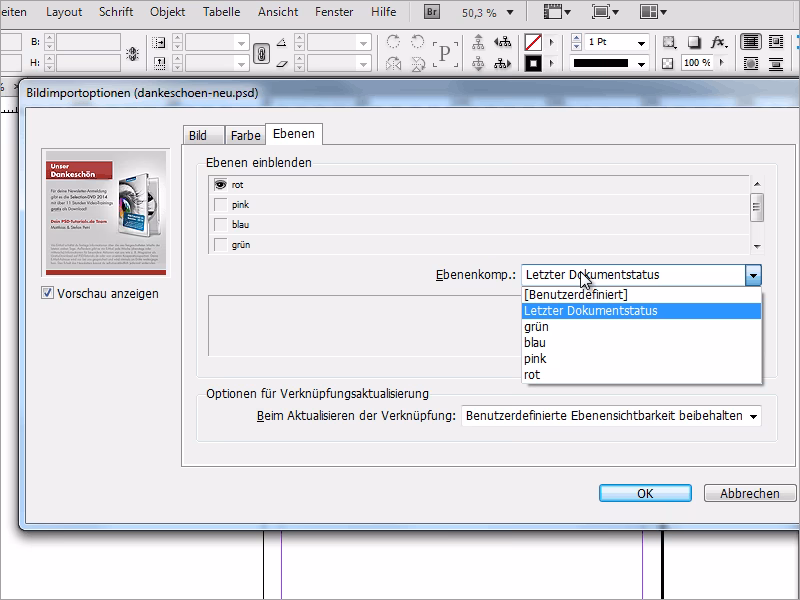Click the OK button
Image resolution: width=800 pixels, height=600 pixels.
click(645, 493)
